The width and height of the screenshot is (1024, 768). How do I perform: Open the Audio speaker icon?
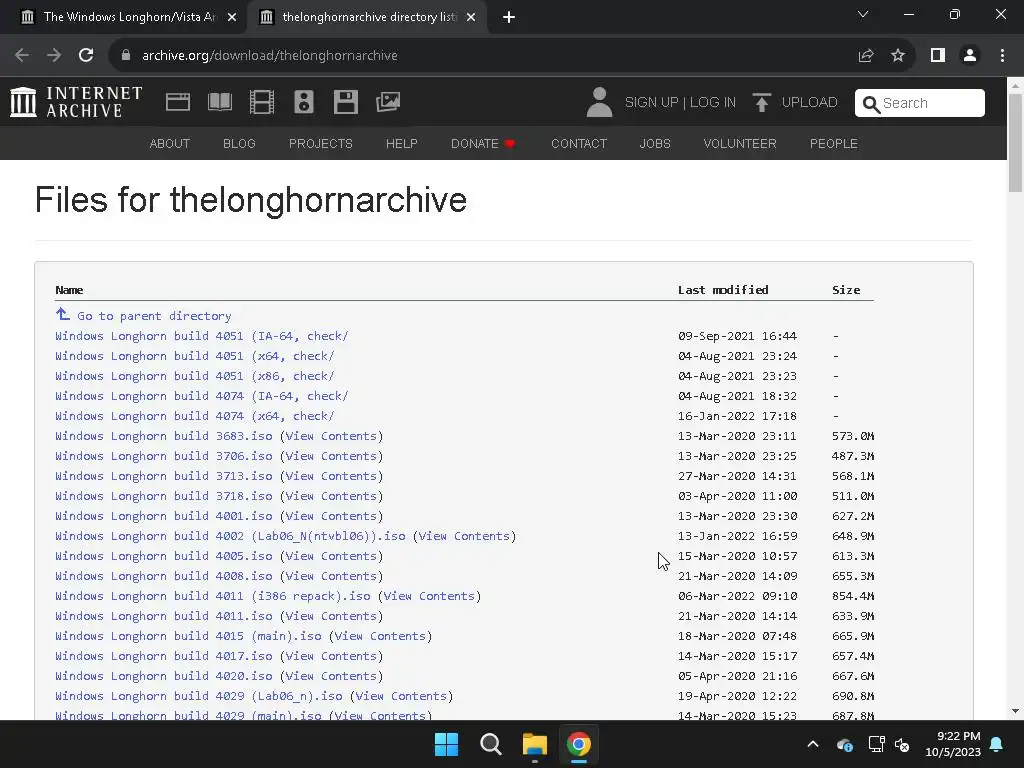click(304, 102)
